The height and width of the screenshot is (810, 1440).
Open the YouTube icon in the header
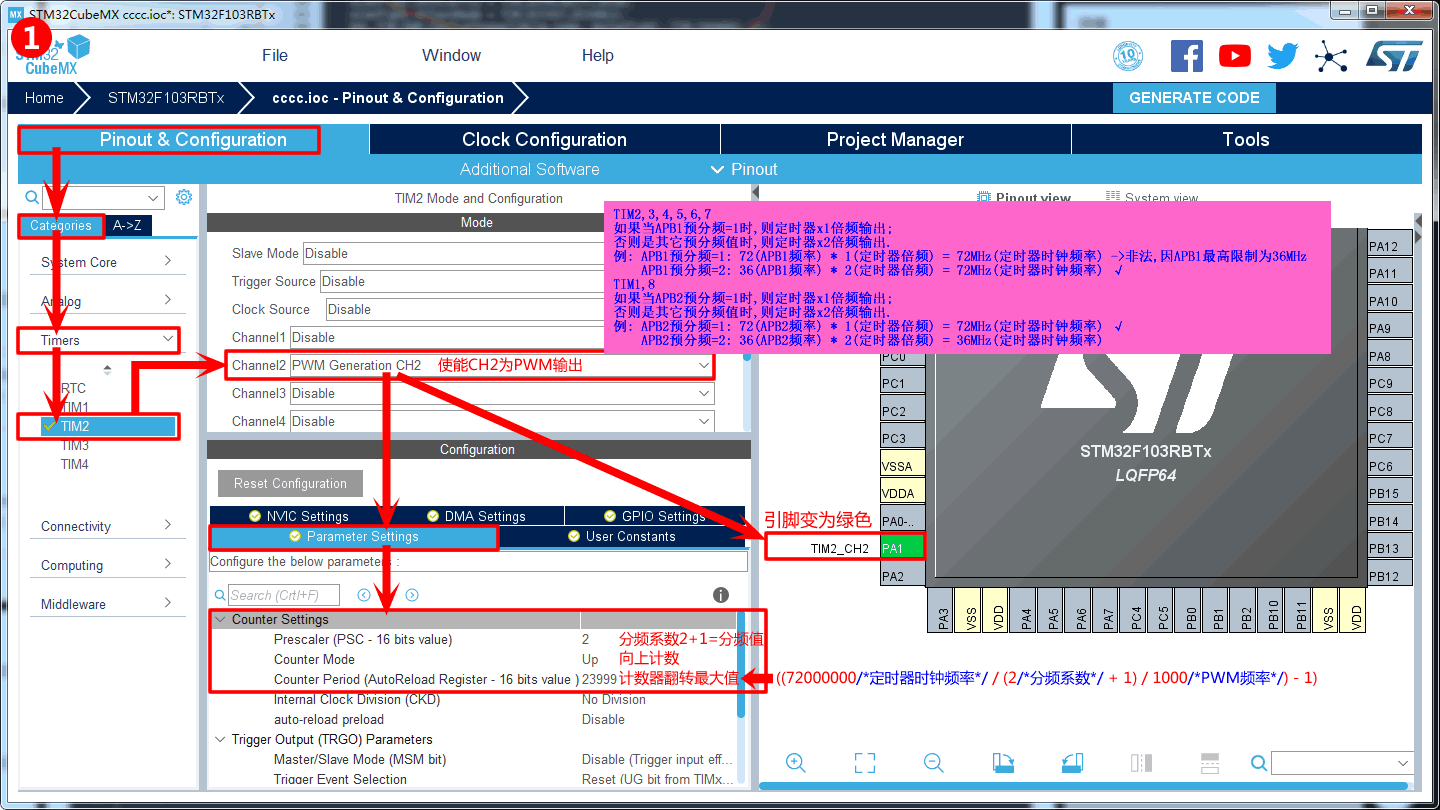click(x=1234, y=56)
